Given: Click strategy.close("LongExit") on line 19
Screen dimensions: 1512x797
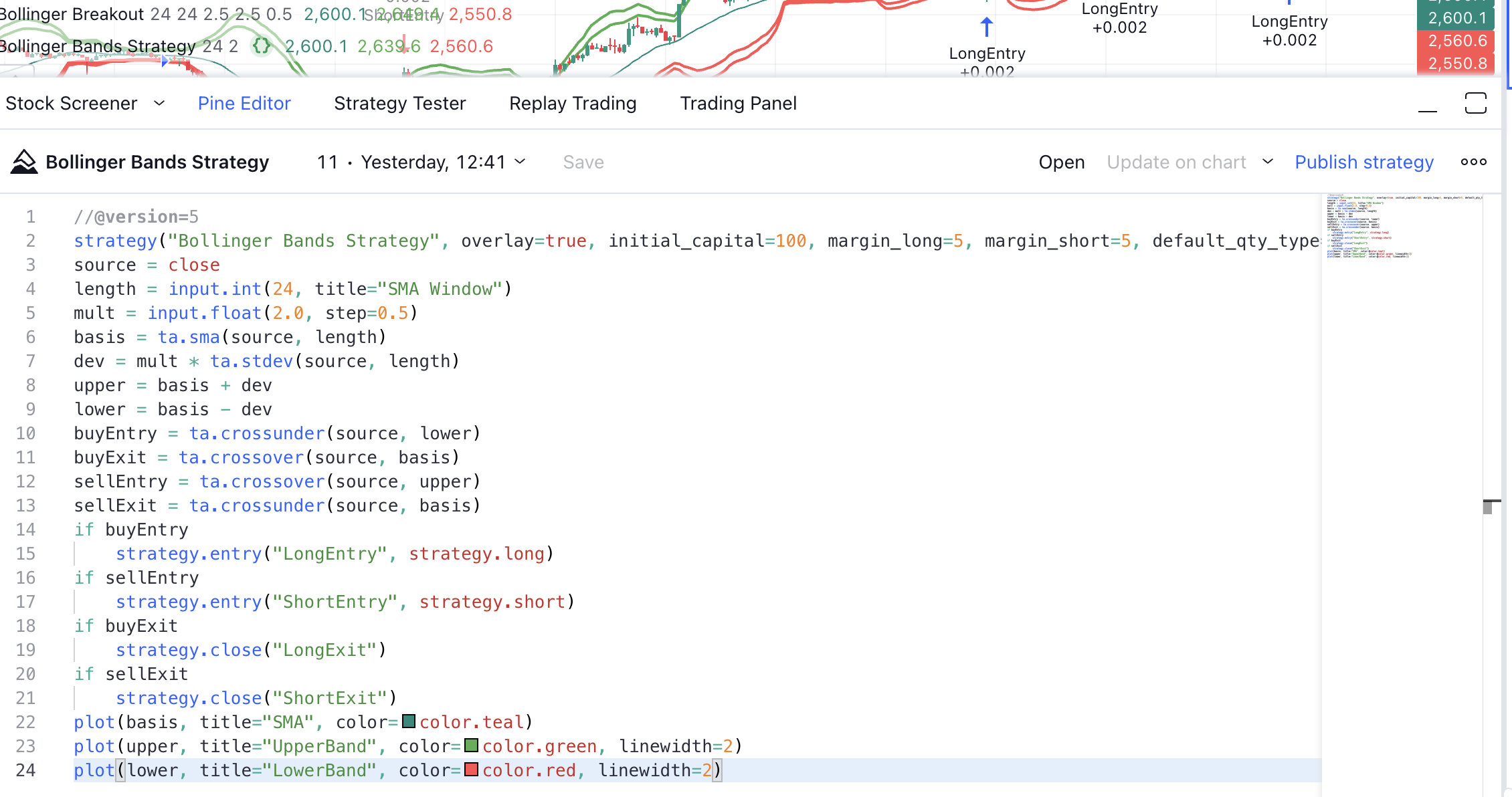Looking at the screenshot, I should tap(251, 650).
